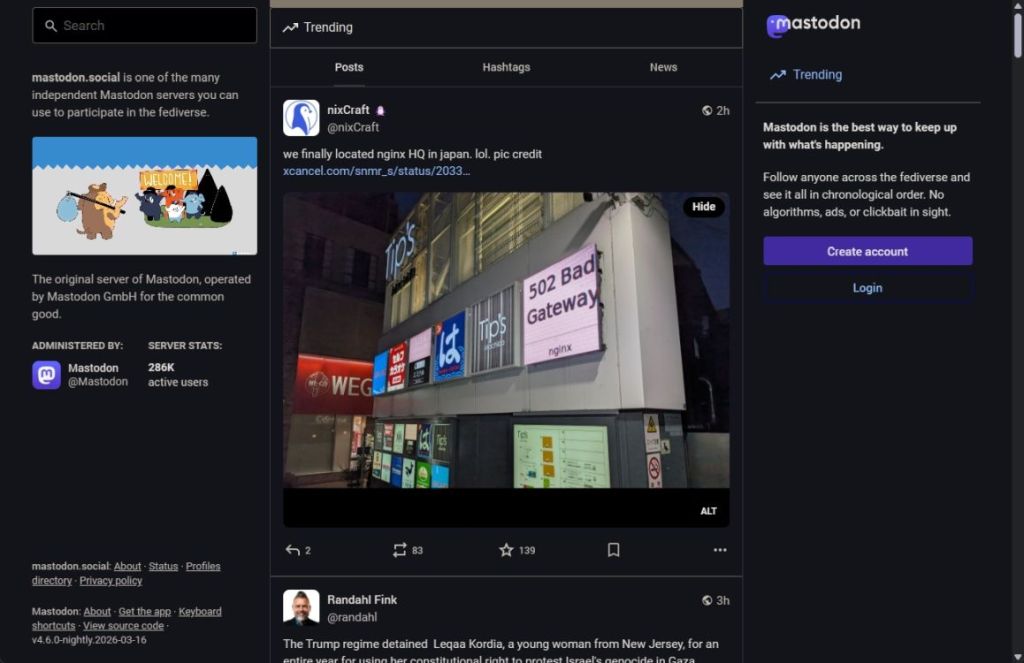Hide the image in nixCraft's post
This screenshot has width=1024, height=663.
pos(704,207)
